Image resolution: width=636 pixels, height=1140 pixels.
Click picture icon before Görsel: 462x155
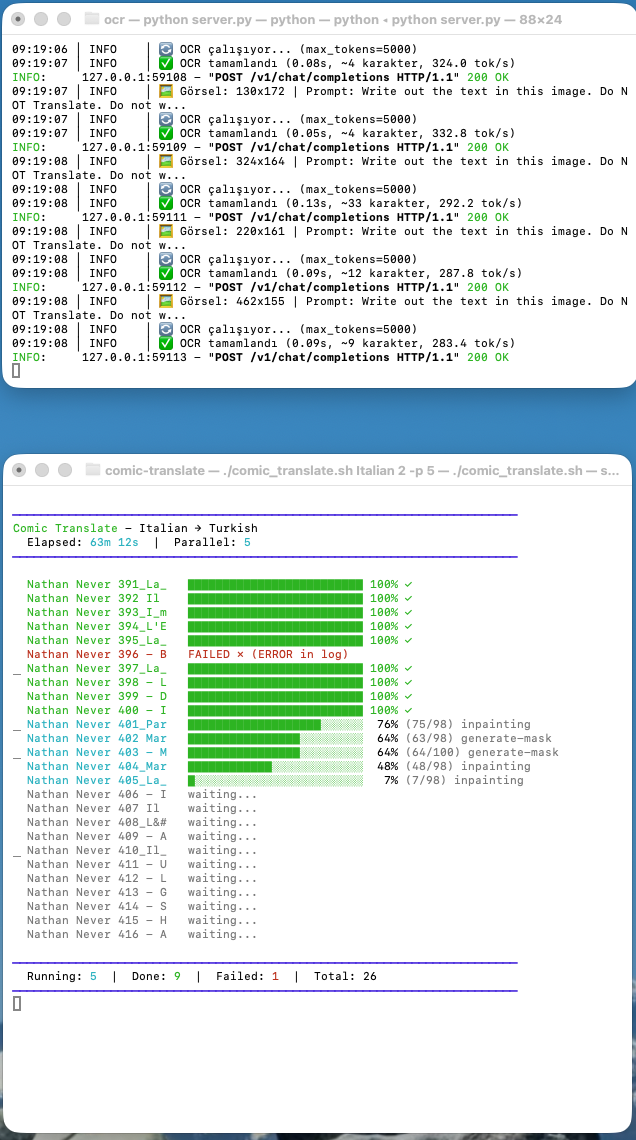click(166, 300)
